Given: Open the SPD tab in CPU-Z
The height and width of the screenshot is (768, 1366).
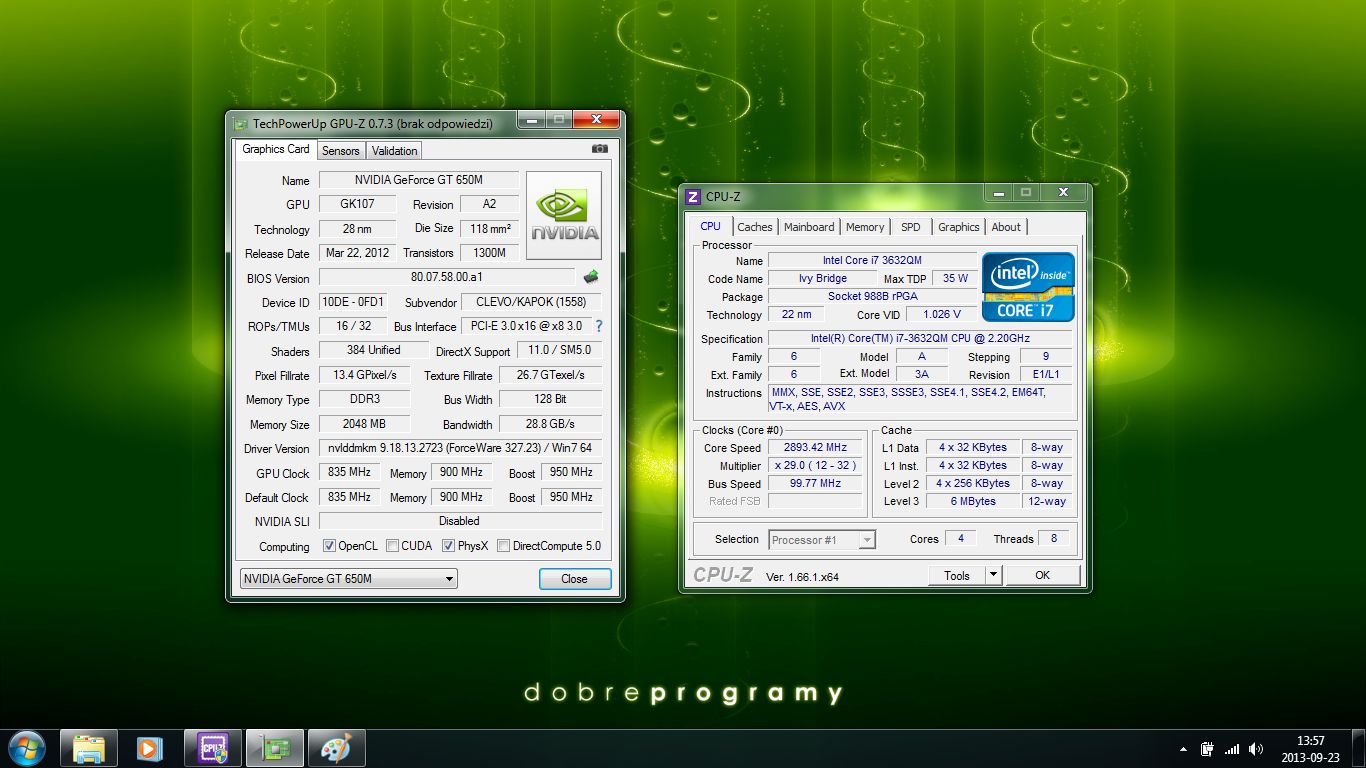Looking at the screenshot, I should click(x=911, y=227).
